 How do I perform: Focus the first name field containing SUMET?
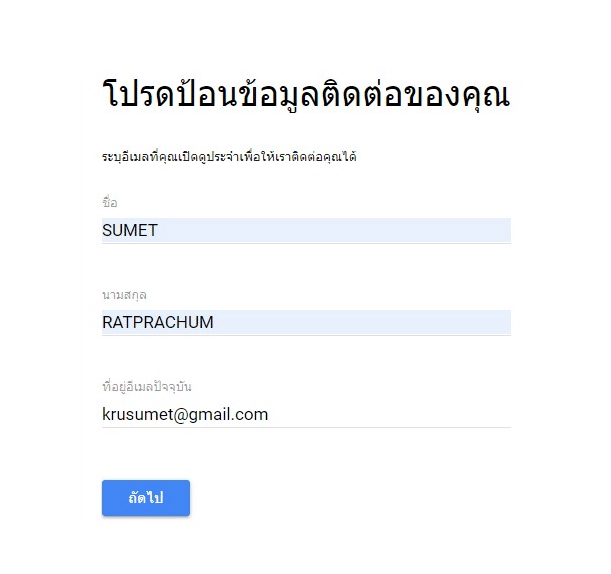(306, 231)
